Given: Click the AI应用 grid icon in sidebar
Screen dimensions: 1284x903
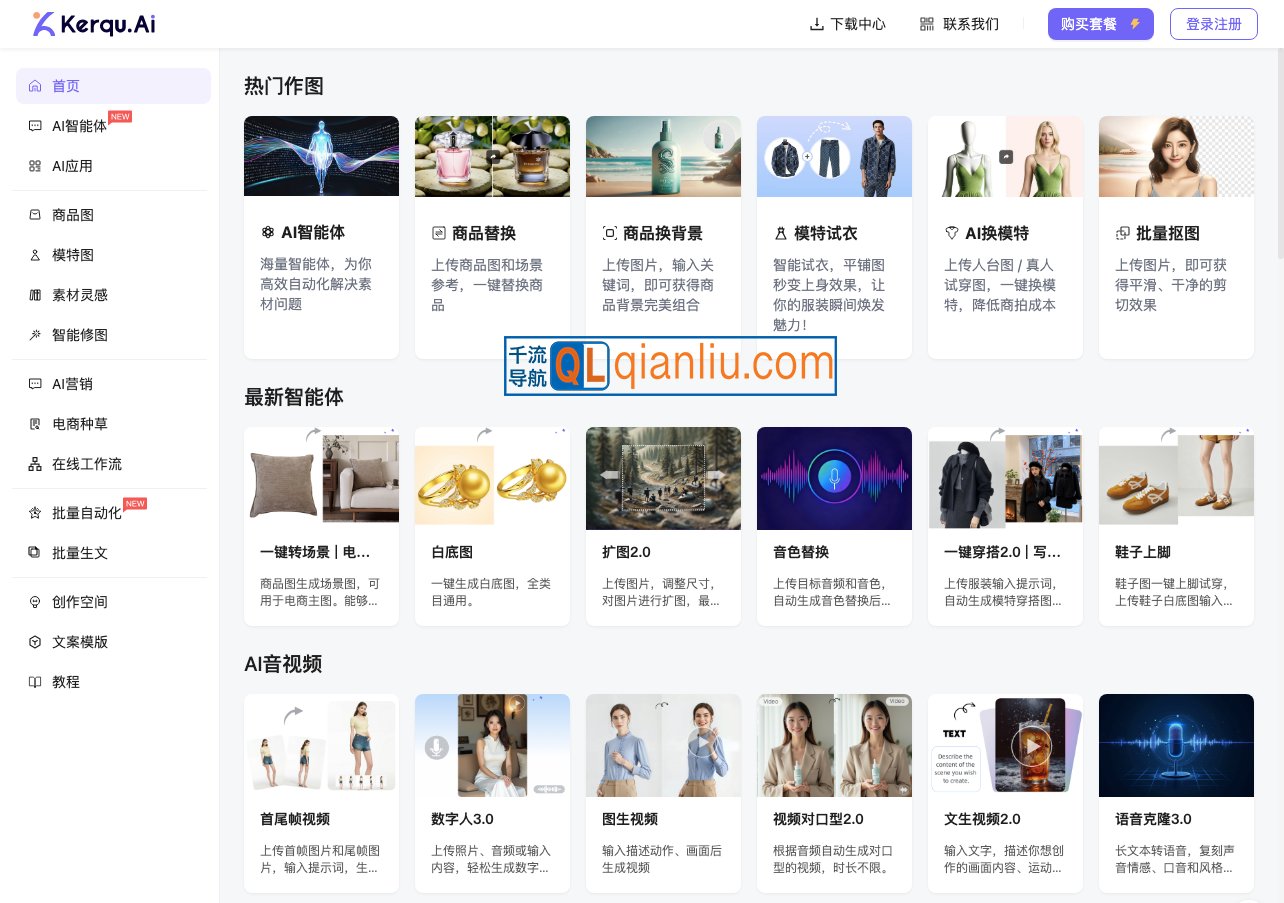Looking at the screenshot, I should pos(35,166).
